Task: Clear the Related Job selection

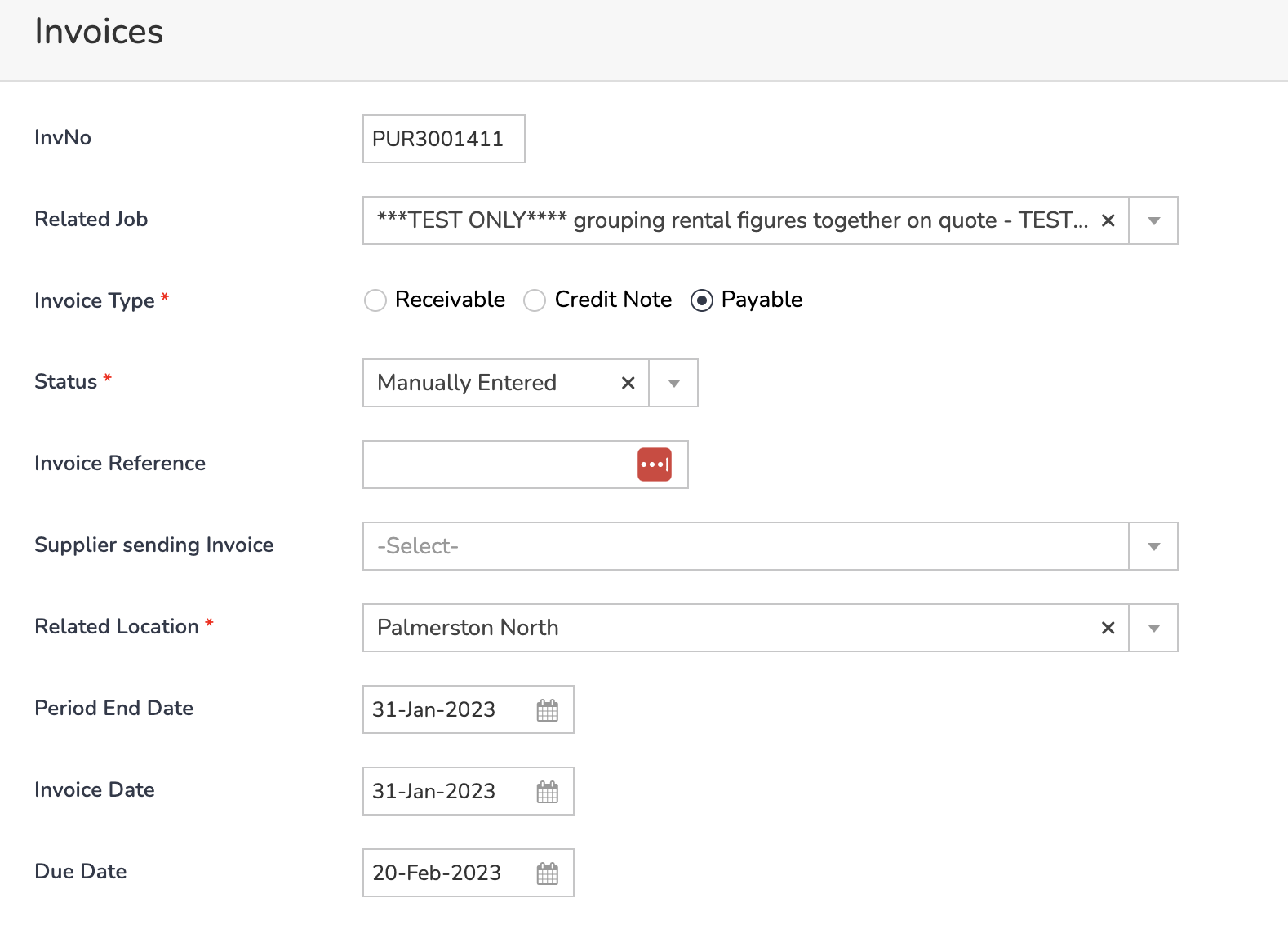Action: pyautogui.click(x=1108, y=220)
